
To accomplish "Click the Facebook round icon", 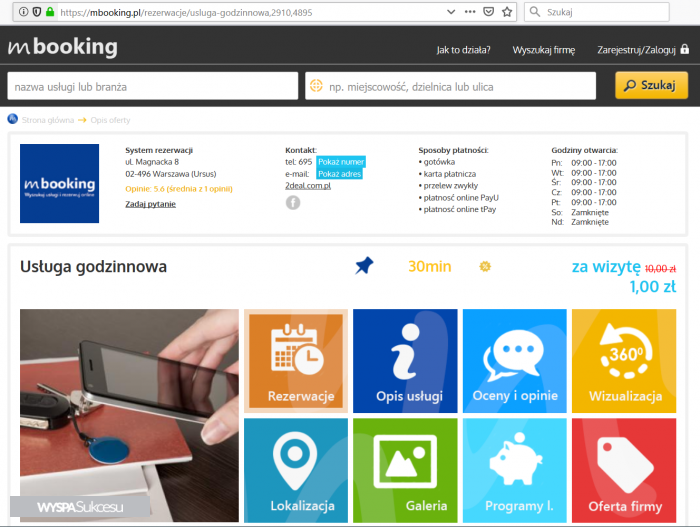I will (x=293, y=203).
